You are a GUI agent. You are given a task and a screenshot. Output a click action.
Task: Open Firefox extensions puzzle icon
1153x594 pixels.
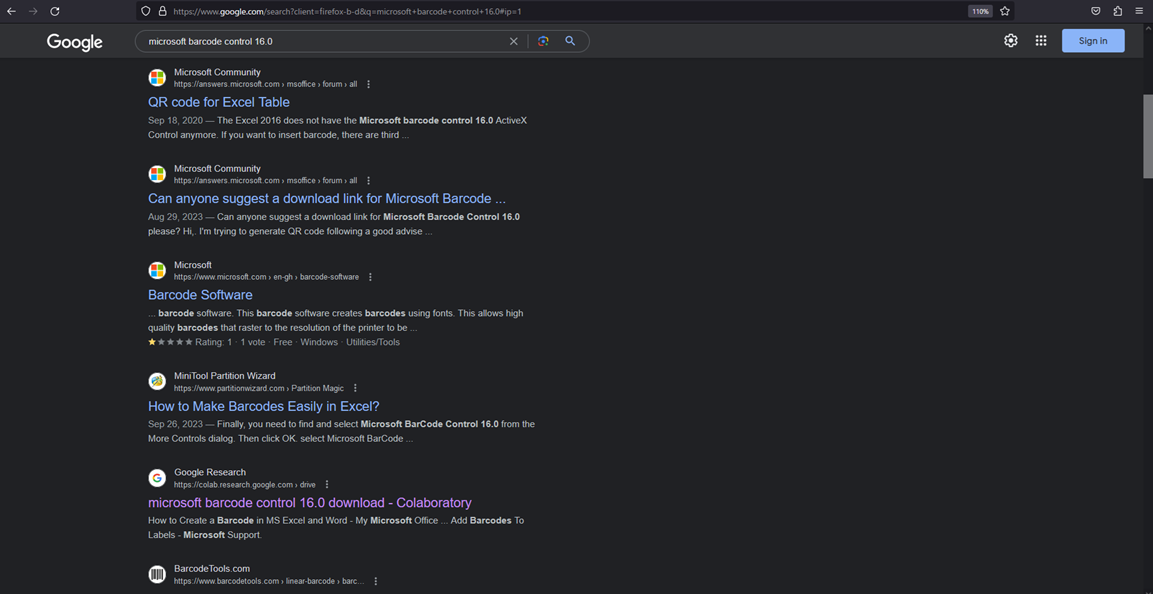pyautogui.click(x=1118, y=11)
